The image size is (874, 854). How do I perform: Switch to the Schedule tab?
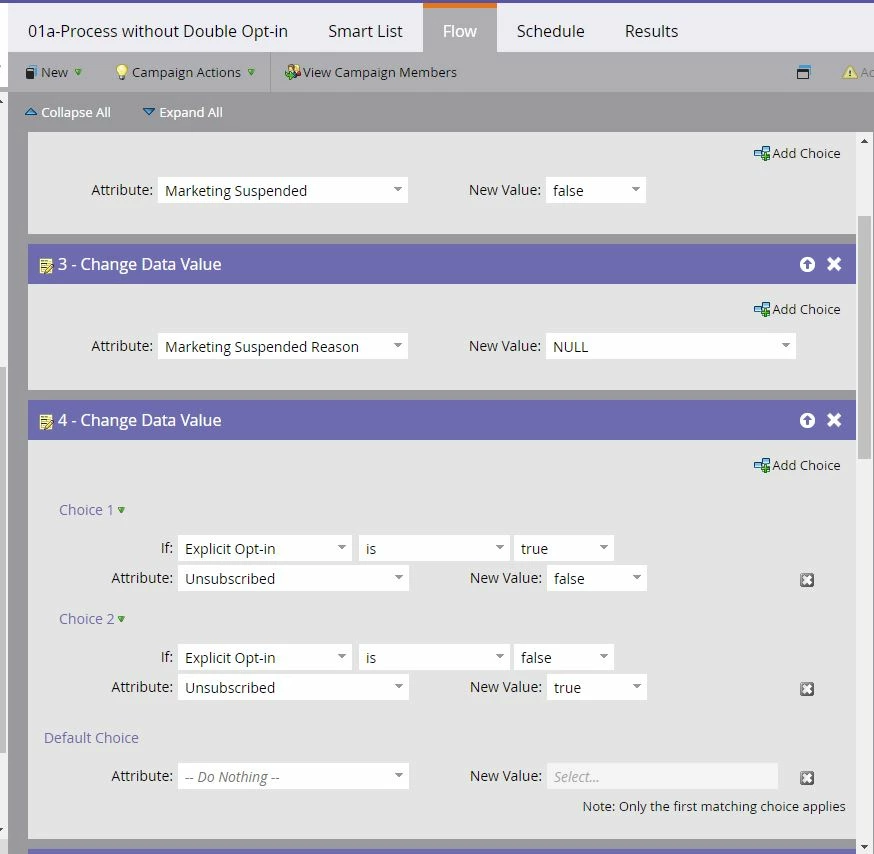[550, 31]
